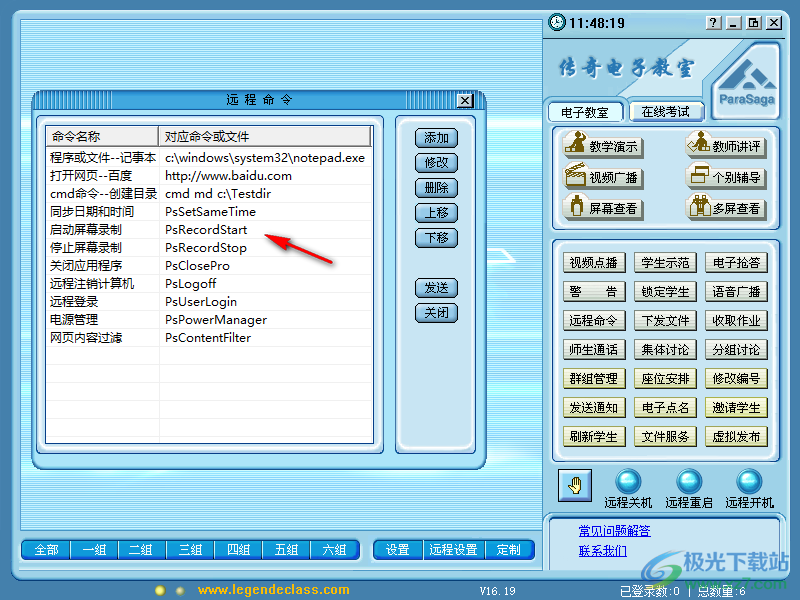The image size is (800, 600).
Task: Click 删除 to delete command
Action: pos(436,188)
